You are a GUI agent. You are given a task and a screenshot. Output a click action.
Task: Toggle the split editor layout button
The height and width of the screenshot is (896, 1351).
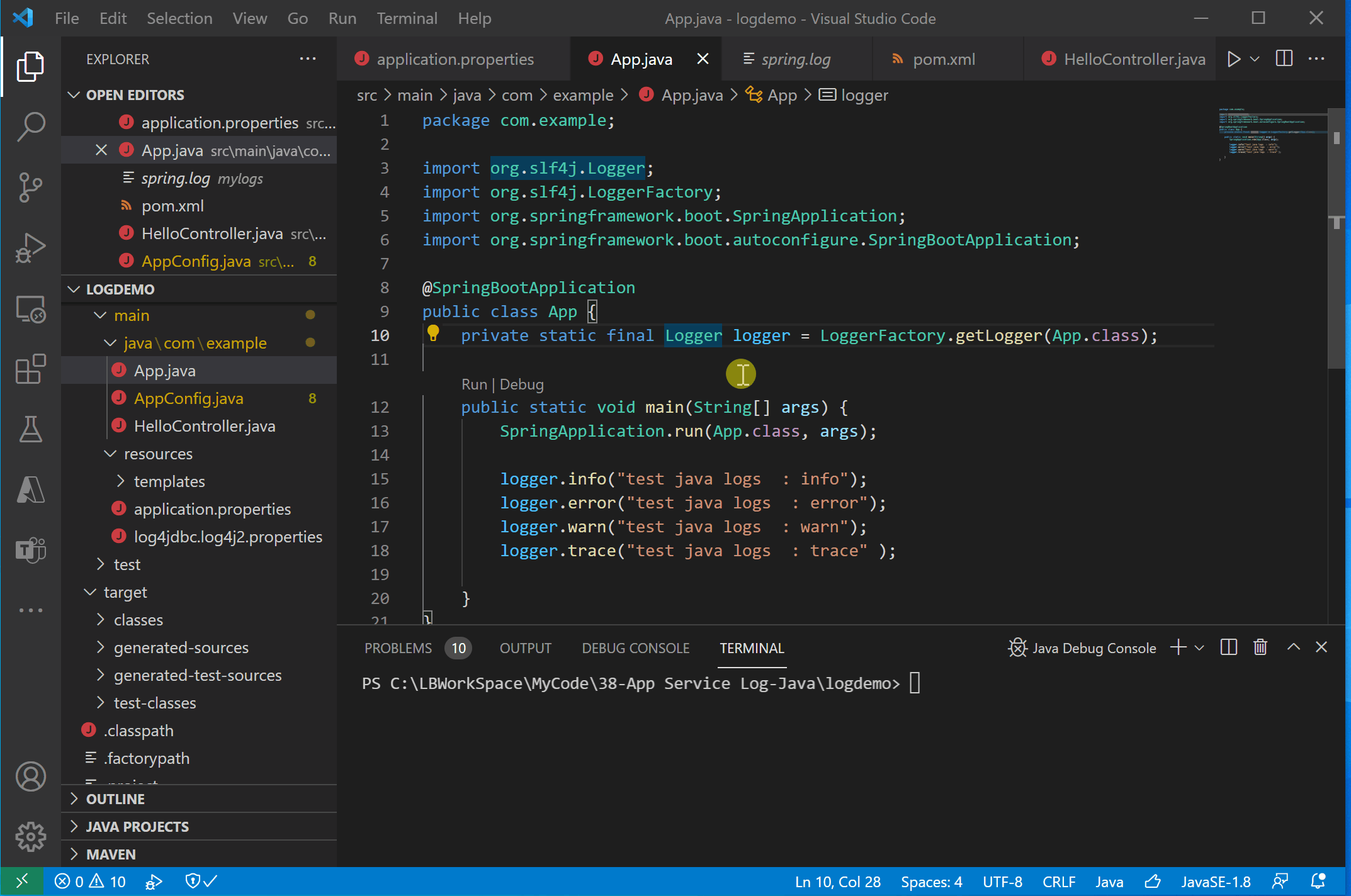(1284, 59)
